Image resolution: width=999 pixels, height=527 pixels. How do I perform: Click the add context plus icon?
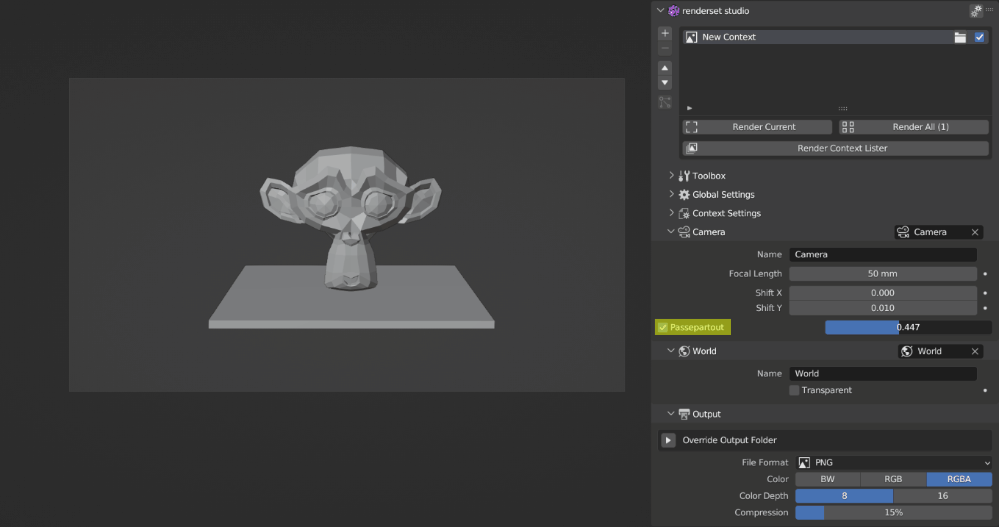(665, 33)
